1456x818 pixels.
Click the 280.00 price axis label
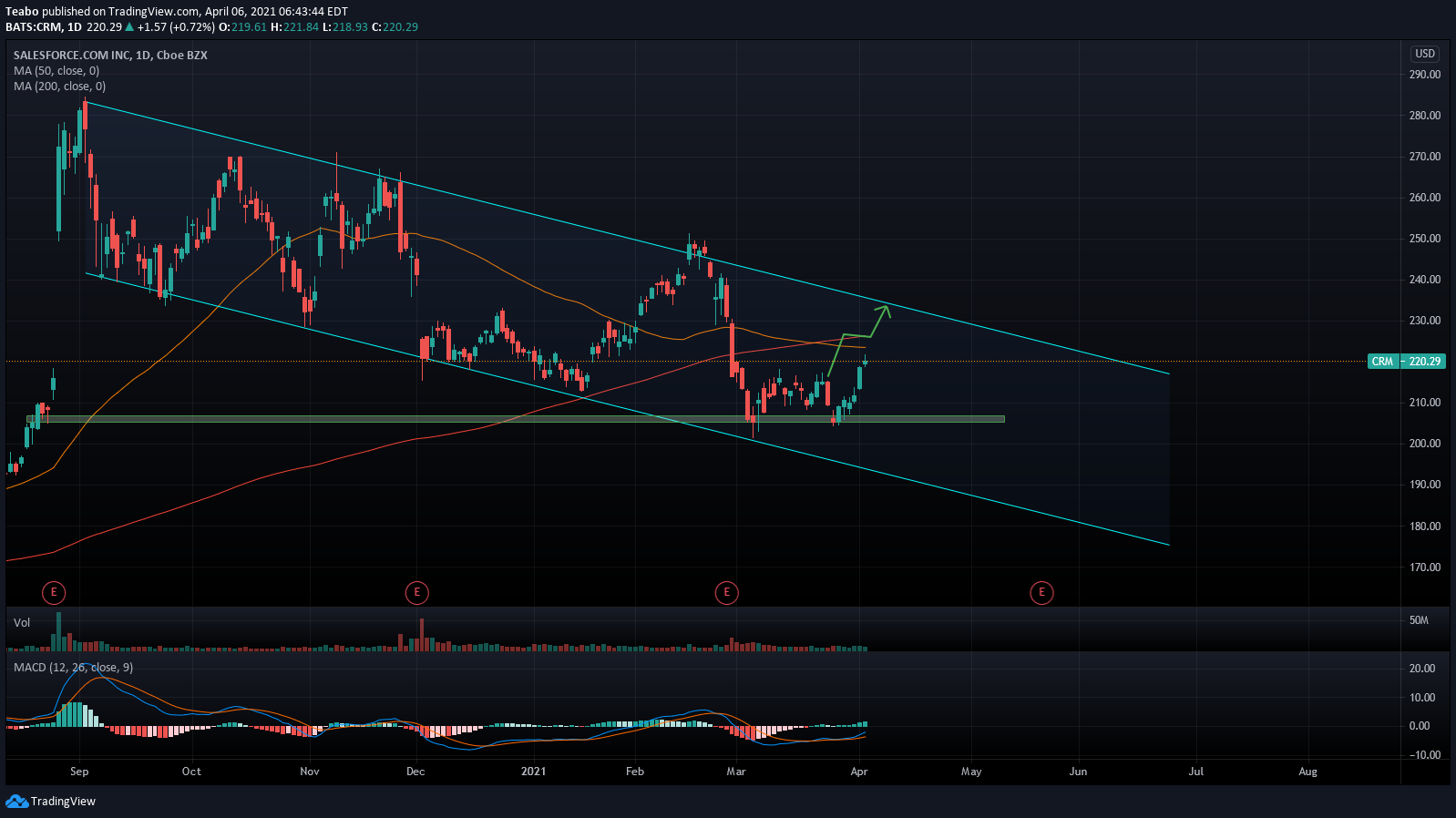click(x=1424, y=116)
